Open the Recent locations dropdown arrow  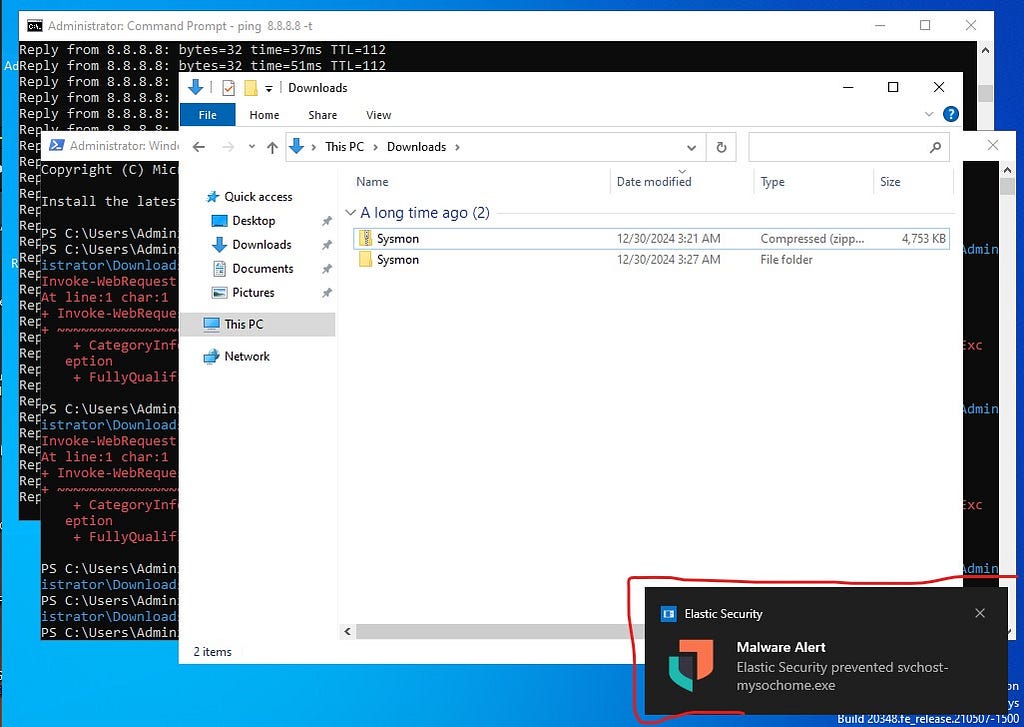click(x=251, y=147)
